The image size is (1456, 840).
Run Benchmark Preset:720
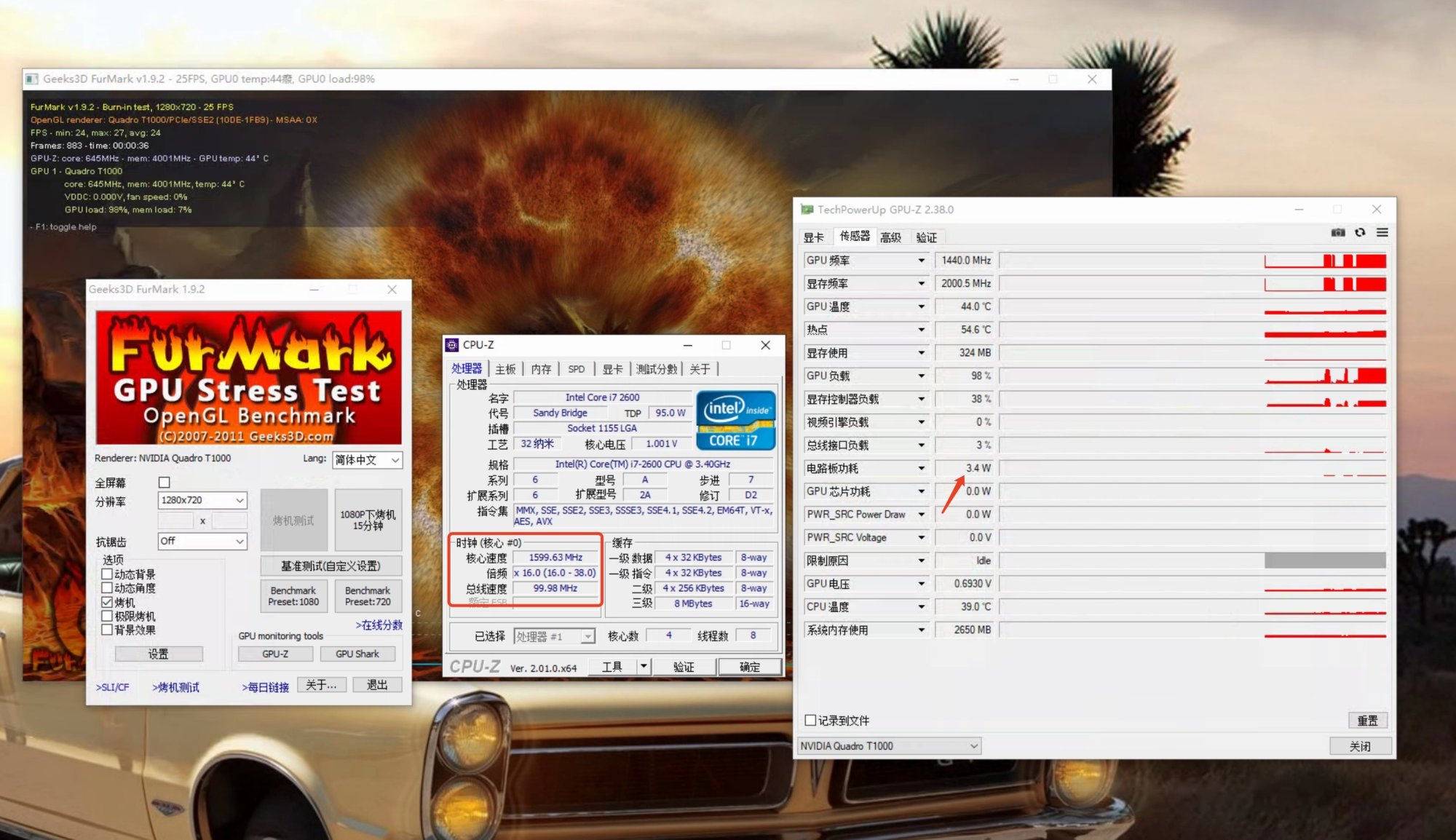point(368,596)
